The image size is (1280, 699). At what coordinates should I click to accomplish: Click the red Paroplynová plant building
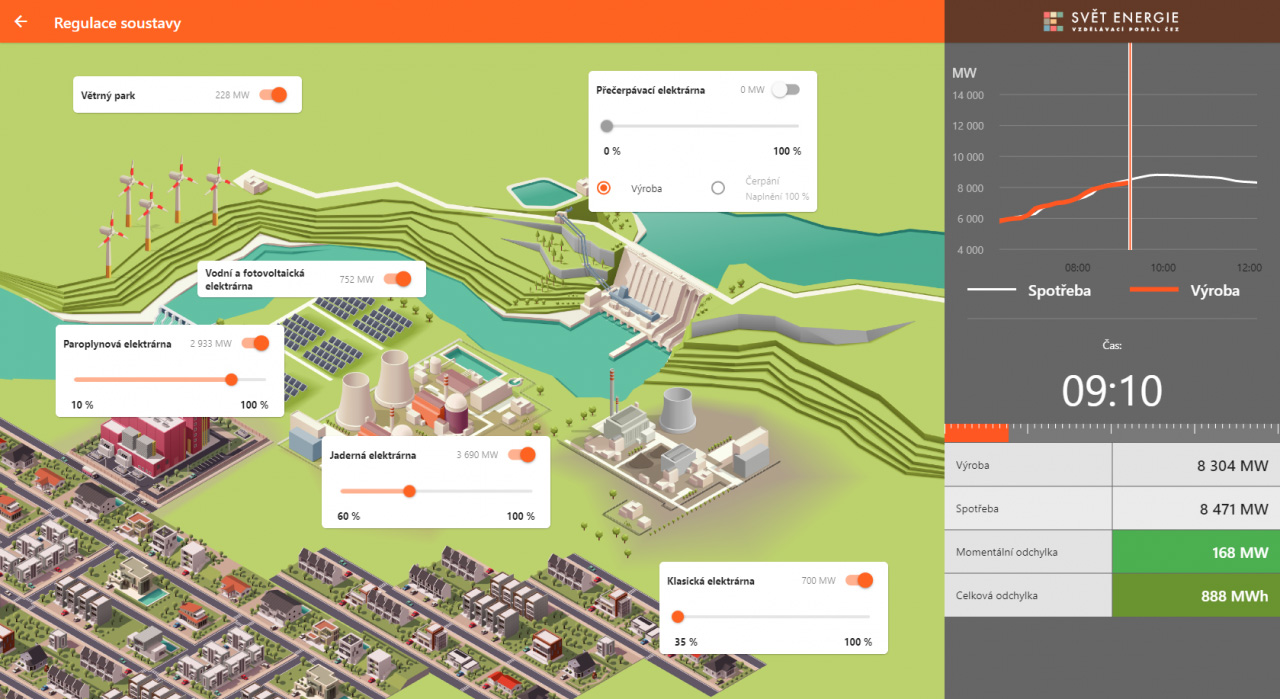[152, 440]
